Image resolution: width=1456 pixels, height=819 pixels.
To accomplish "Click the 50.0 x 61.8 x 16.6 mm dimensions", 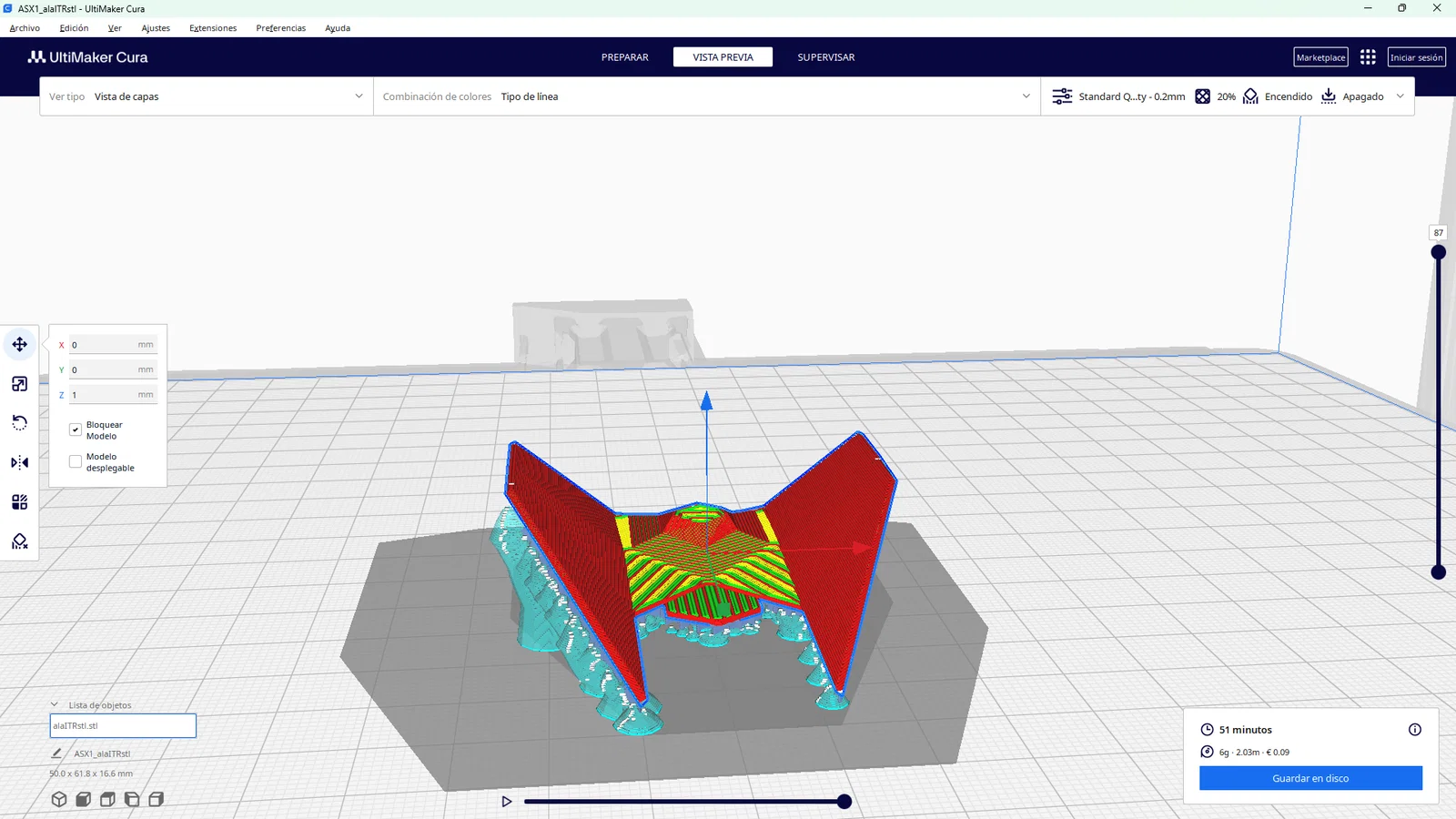I will (91, 773).
